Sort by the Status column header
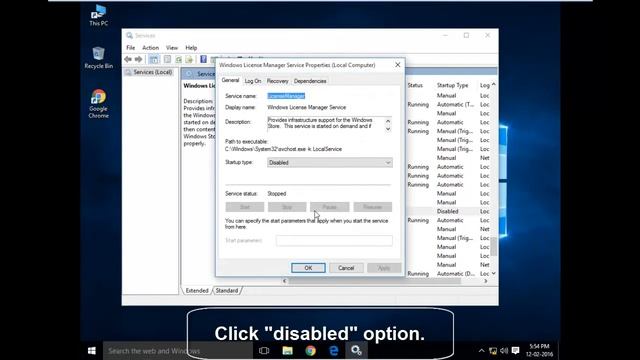Viewport: 640px width, 360px height. point(415,85)
